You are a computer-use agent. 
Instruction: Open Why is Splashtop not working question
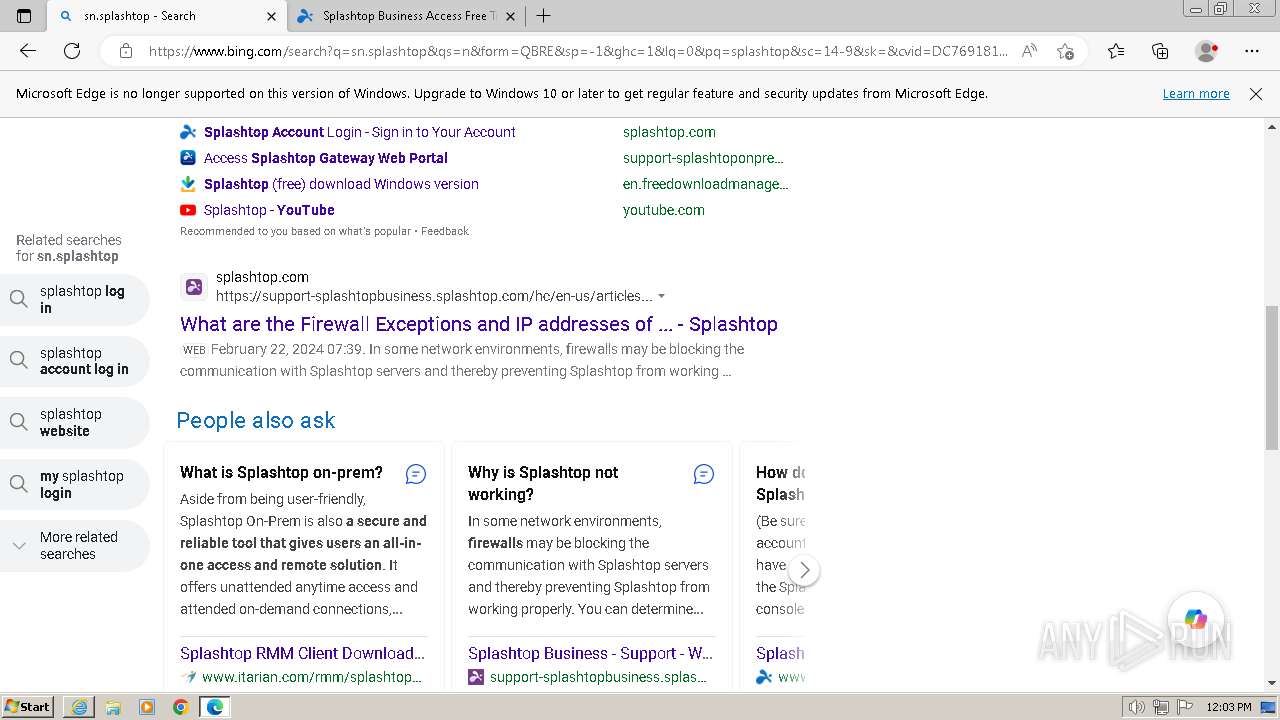coord(543,483)
